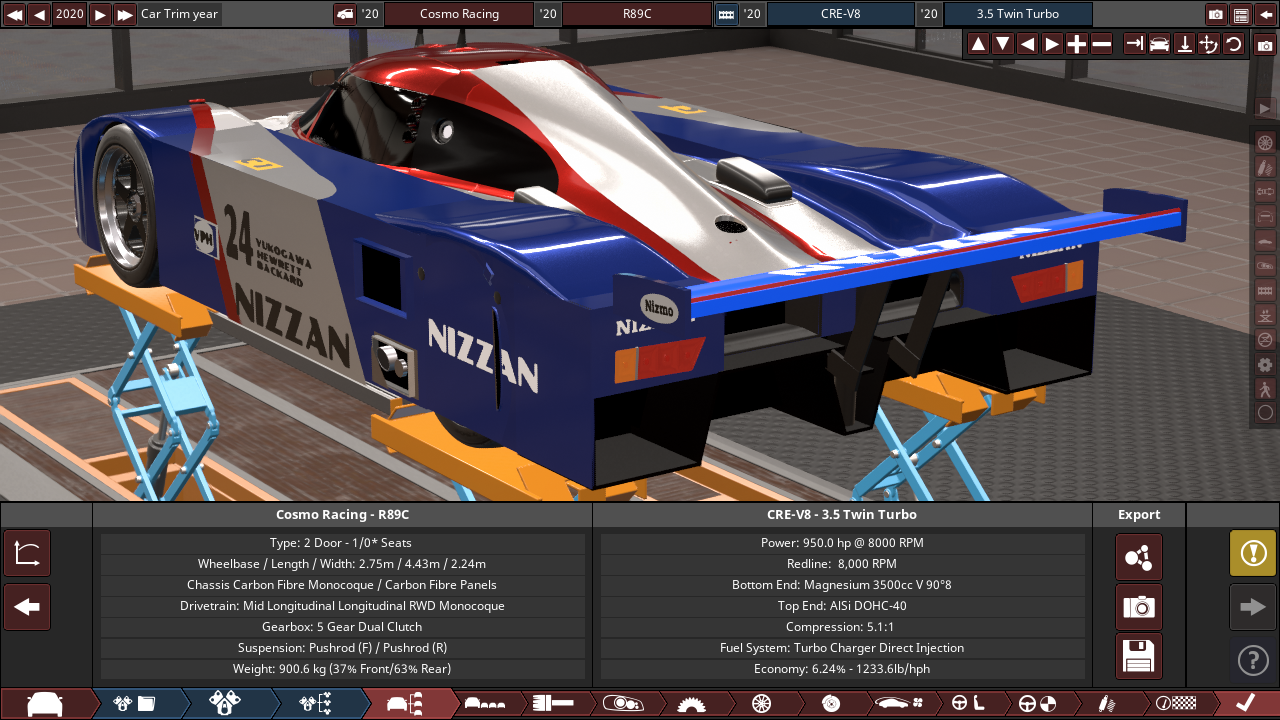Open the car model tree tab

click(407, 704)
